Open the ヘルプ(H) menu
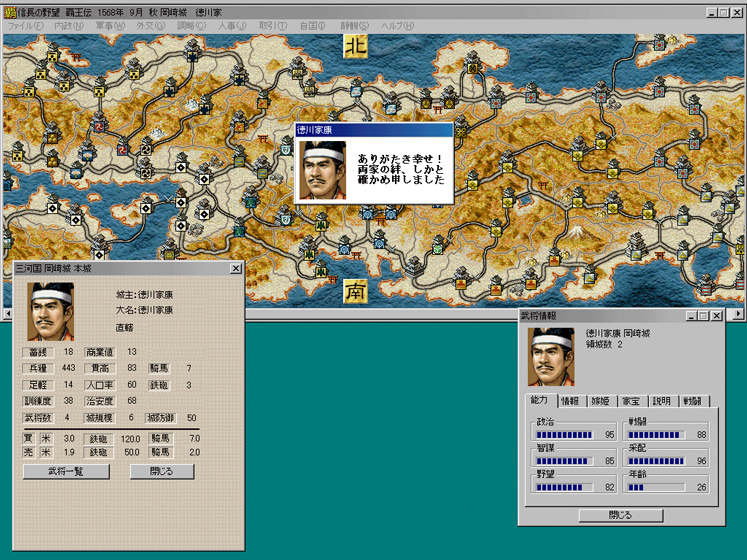This screenshot has width=747, height=560. coord(398,26)
